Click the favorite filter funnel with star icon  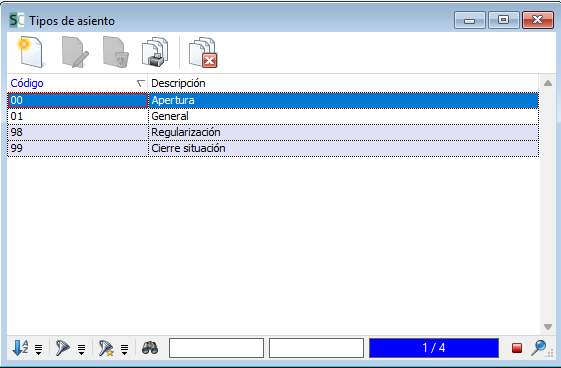click(106, 348)
